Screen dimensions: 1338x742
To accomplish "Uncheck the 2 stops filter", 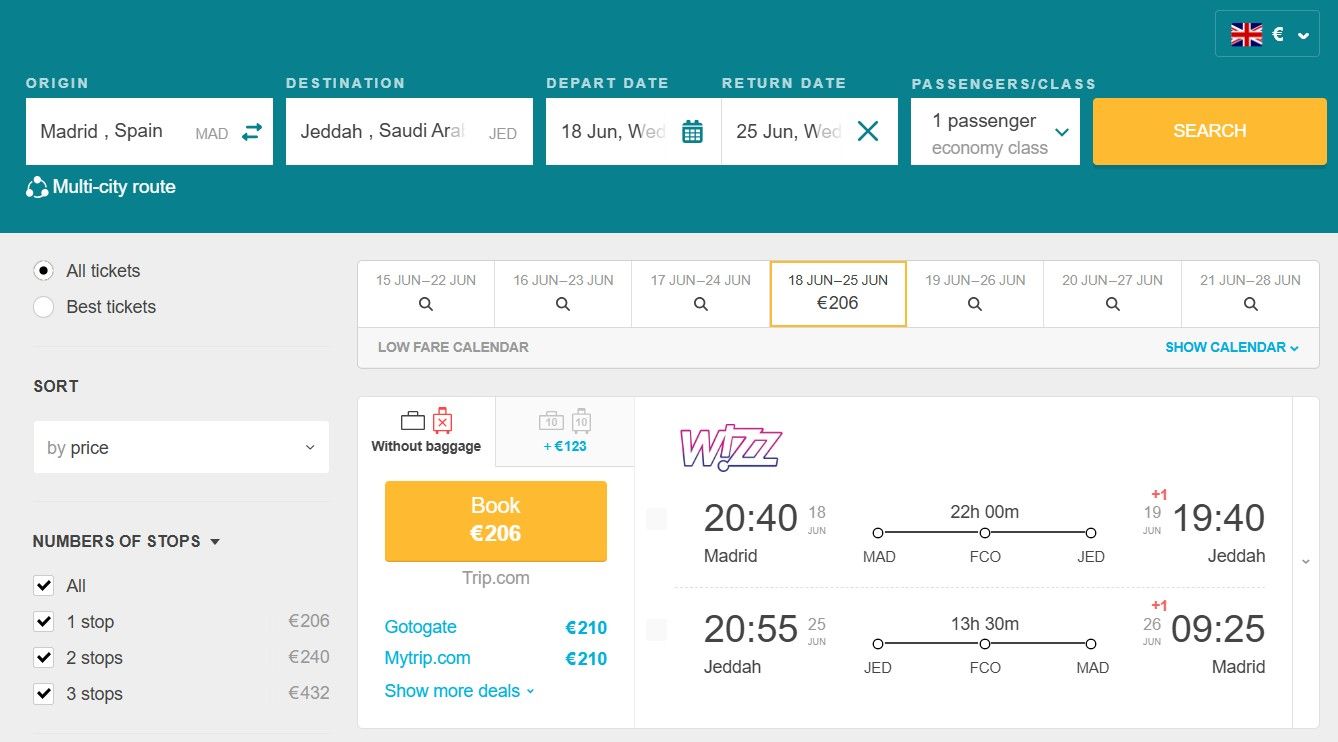I will tap(43, 657).
